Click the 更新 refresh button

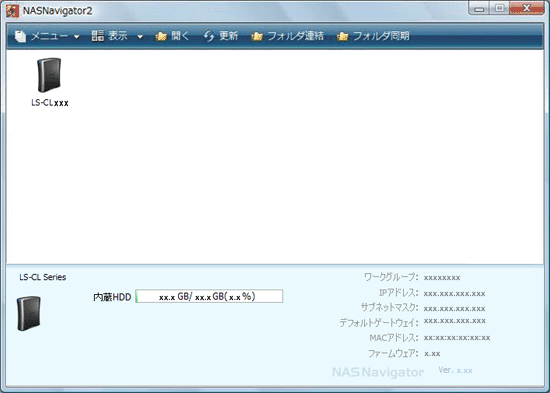(x=221, y=36)
